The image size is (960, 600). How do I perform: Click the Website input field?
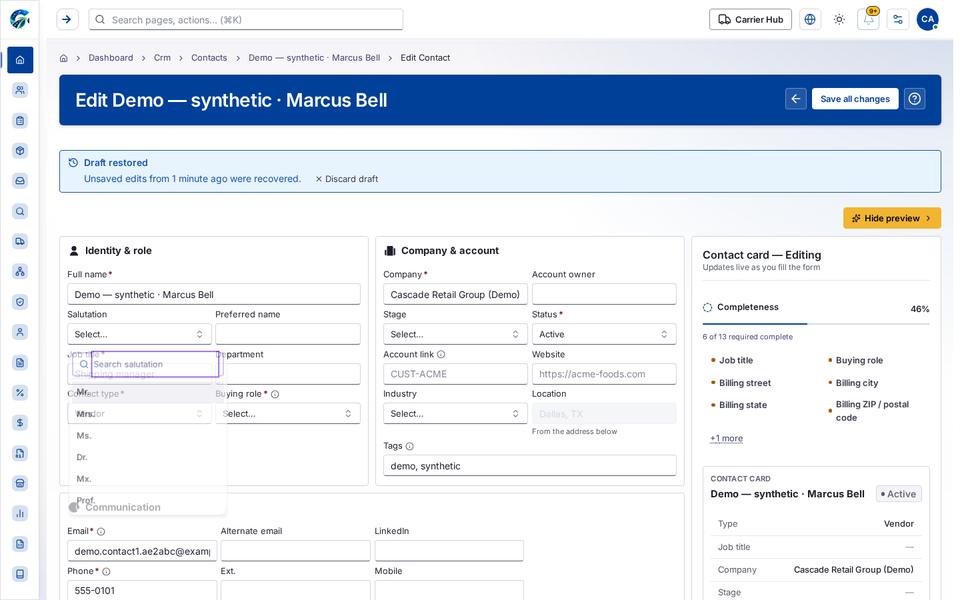coord(604,374)
